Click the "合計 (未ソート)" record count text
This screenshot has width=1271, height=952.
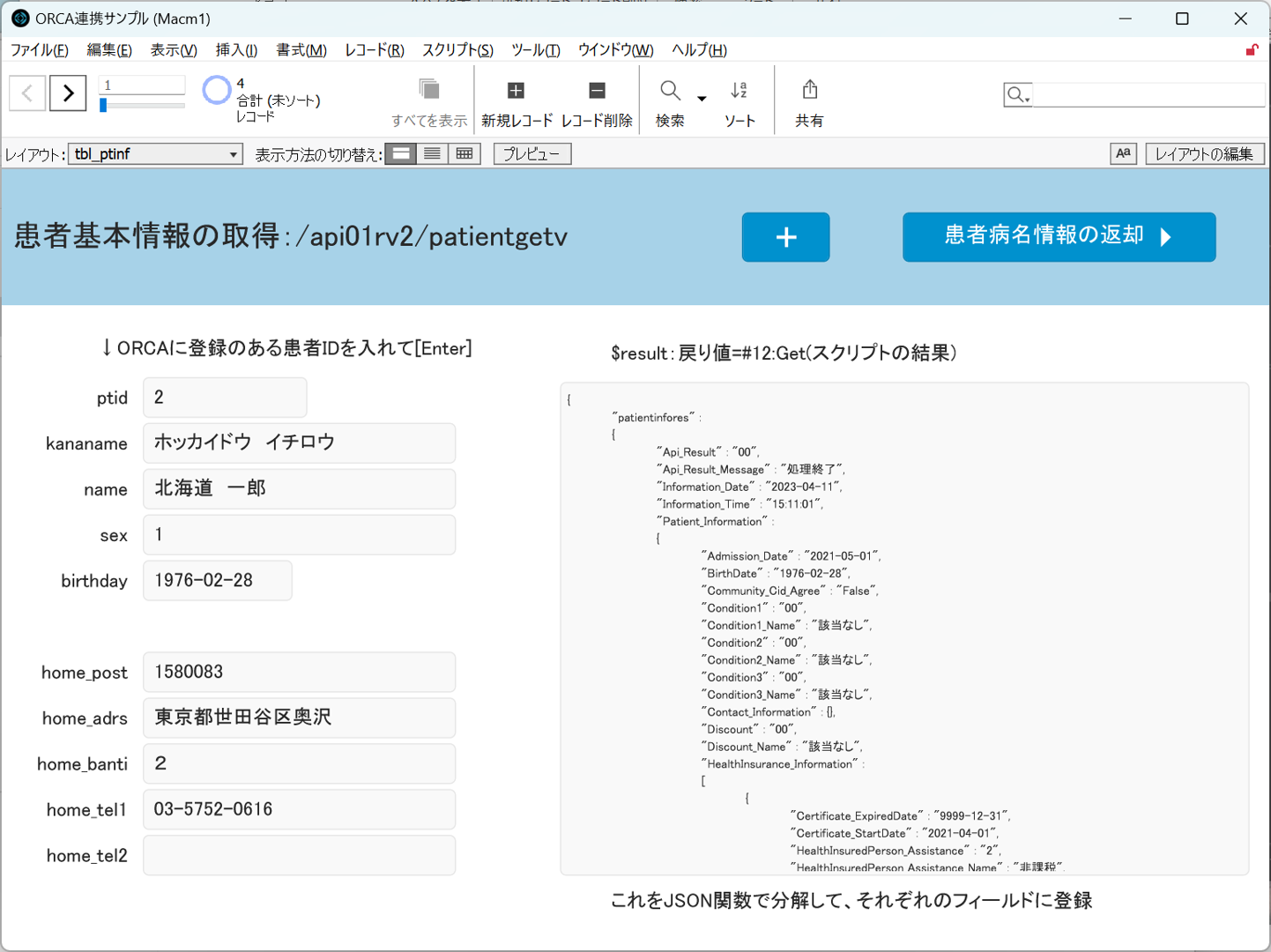pyautogui.click(x=279, y=100)
